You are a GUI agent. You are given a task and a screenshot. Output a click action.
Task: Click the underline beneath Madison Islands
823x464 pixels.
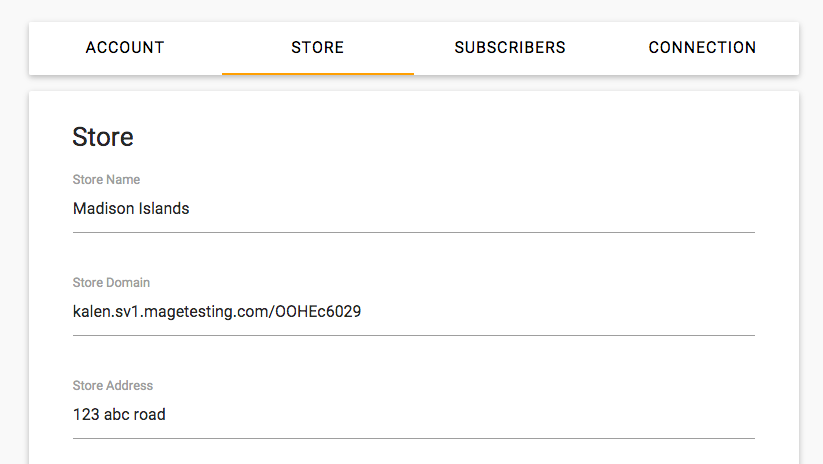pos(413,232)
